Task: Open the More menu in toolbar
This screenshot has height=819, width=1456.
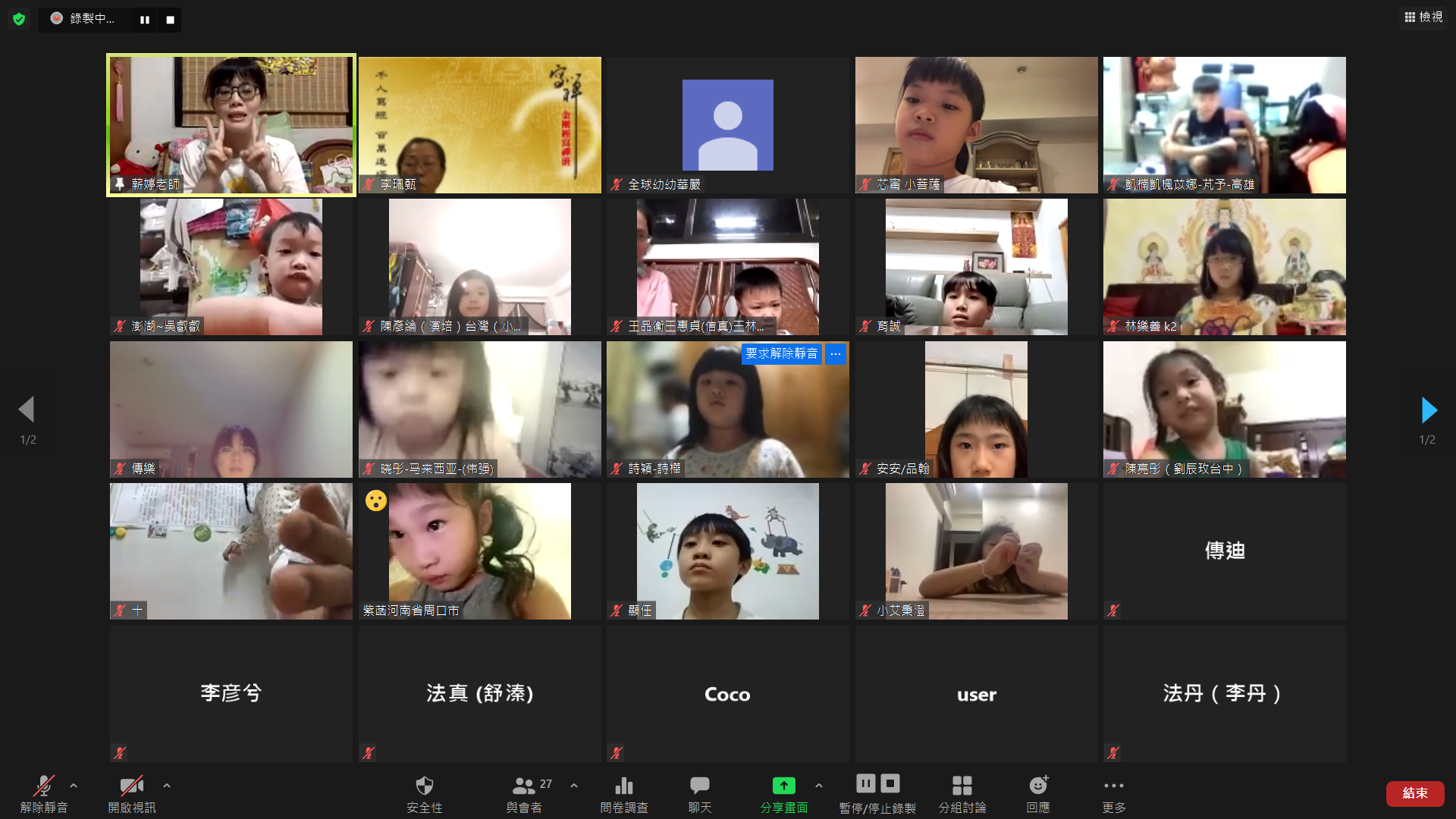Action: (1113, 786)
